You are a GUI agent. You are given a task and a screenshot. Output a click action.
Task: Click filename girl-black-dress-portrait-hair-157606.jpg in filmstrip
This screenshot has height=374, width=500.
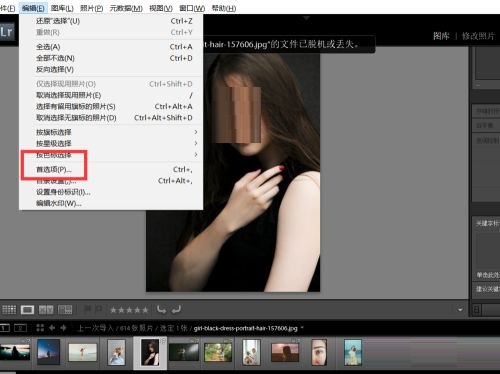click(x=245, y=328)
